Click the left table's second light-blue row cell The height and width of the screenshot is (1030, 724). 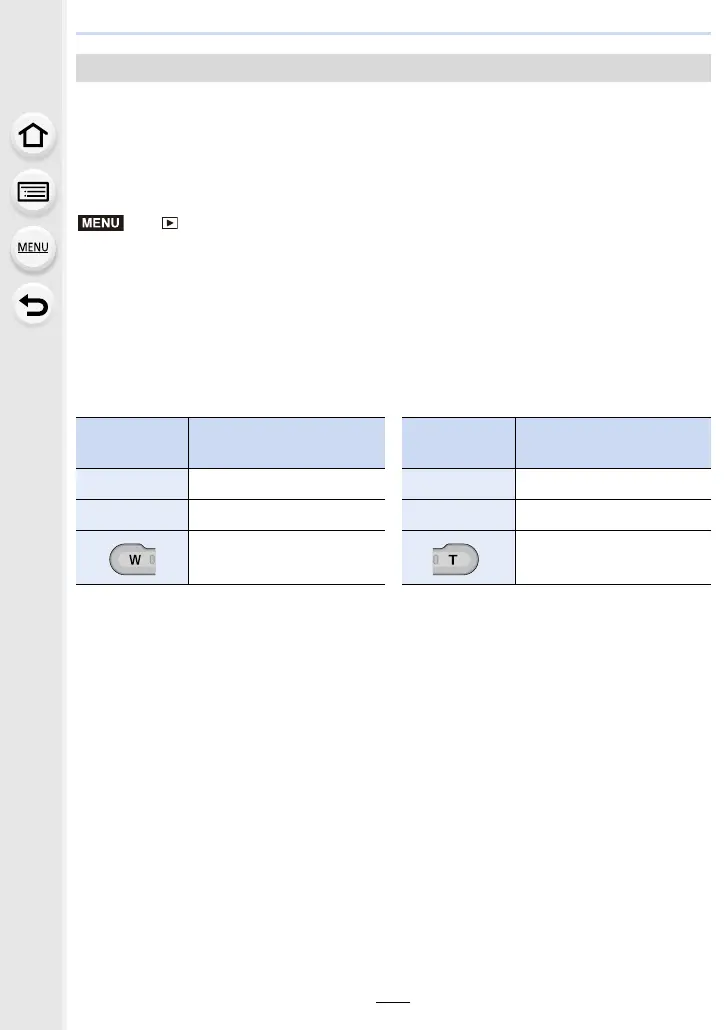(x=132, y=515)
